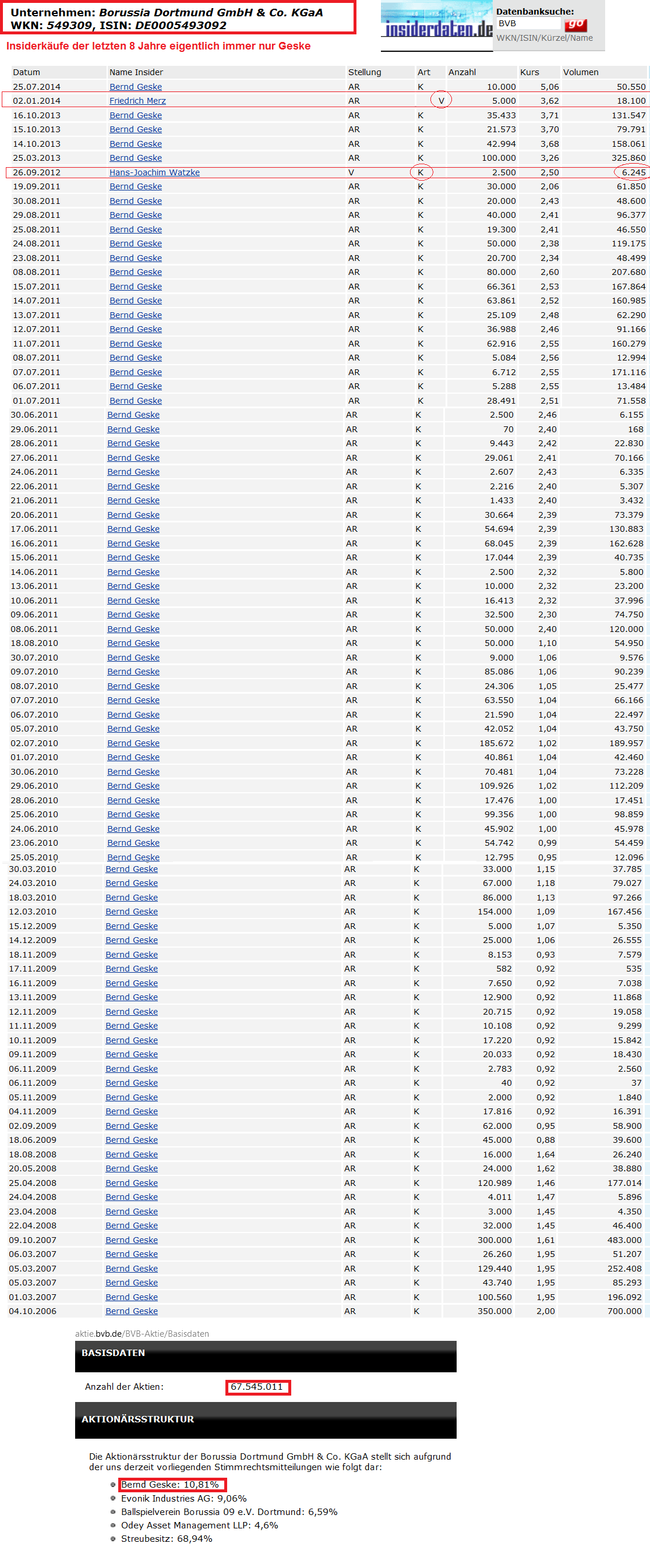
Task: Click the BASISDATEN section header
Action: point(266,1356)
